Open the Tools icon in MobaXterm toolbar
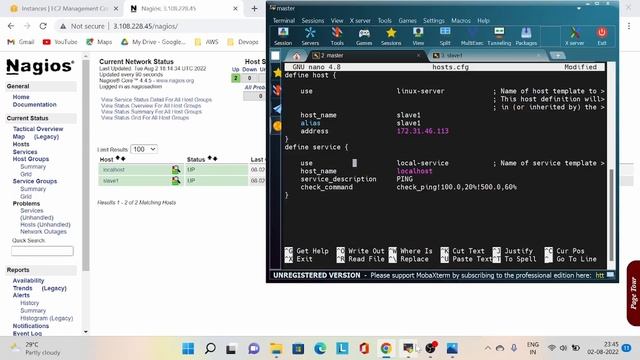 tap(337, 36)
